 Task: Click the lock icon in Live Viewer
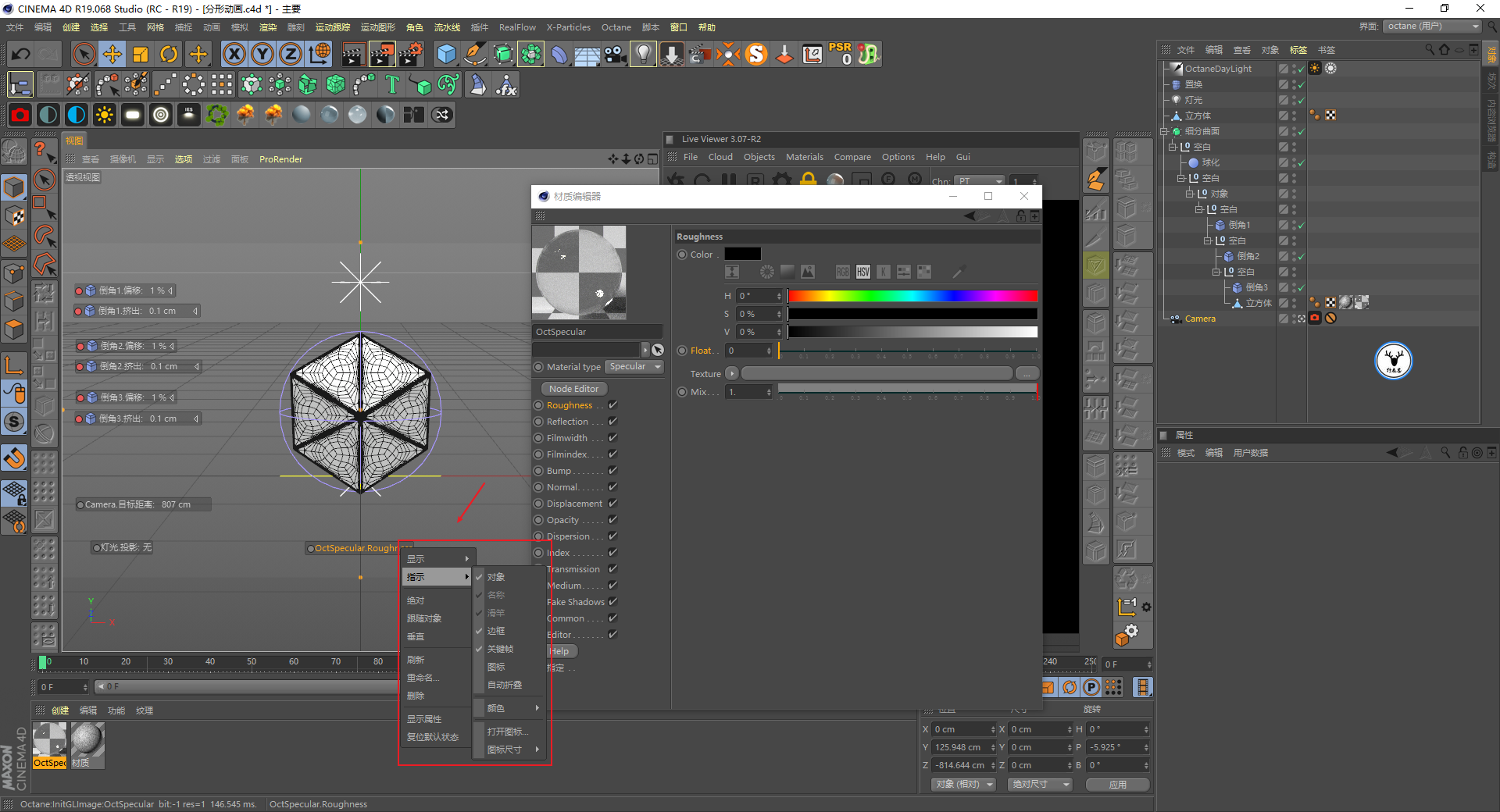808,180
